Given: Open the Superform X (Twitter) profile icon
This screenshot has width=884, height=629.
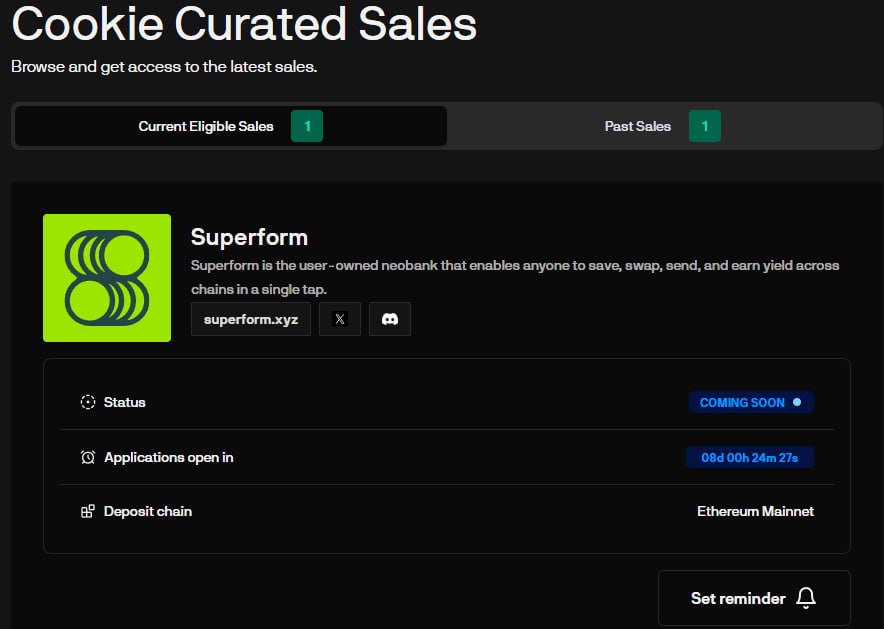Looking at the screenshot, I should coord(340,319).
